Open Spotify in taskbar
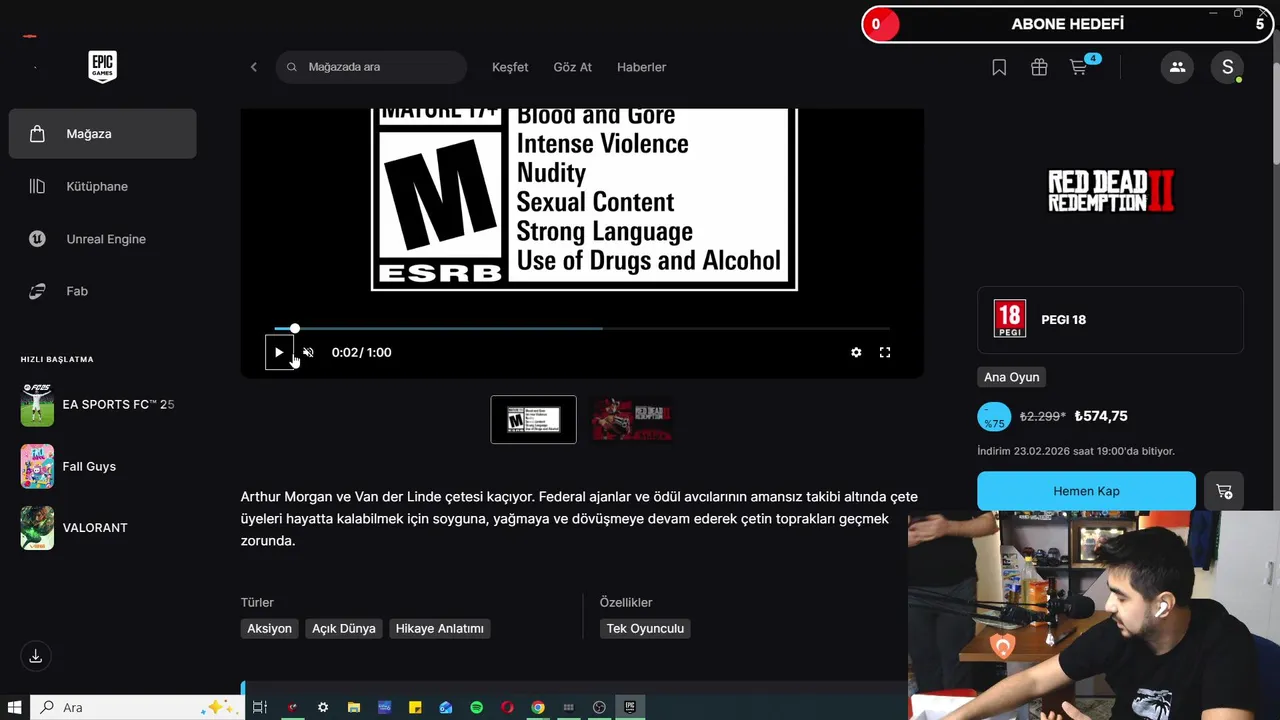The height and width of the screenshot is (720, 1280). pyautogui.click(x=477, y=707)
